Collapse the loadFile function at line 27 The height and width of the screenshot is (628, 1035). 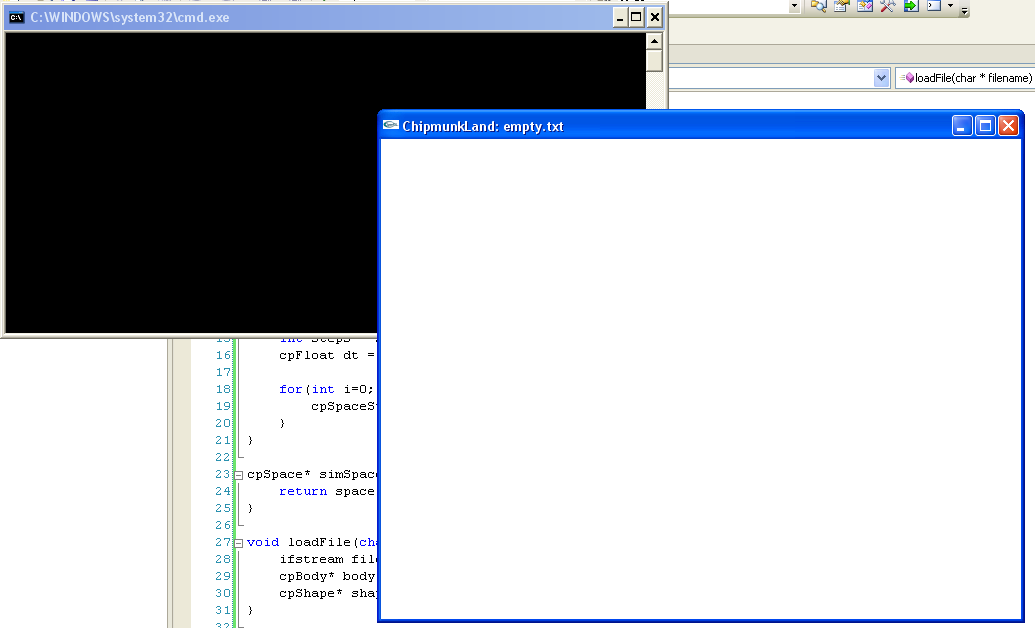(x=239, y=543)
